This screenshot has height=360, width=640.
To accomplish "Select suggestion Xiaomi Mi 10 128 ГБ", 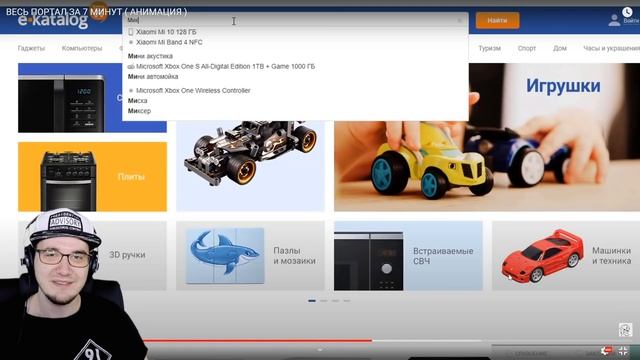I will [x=166, y=32].
